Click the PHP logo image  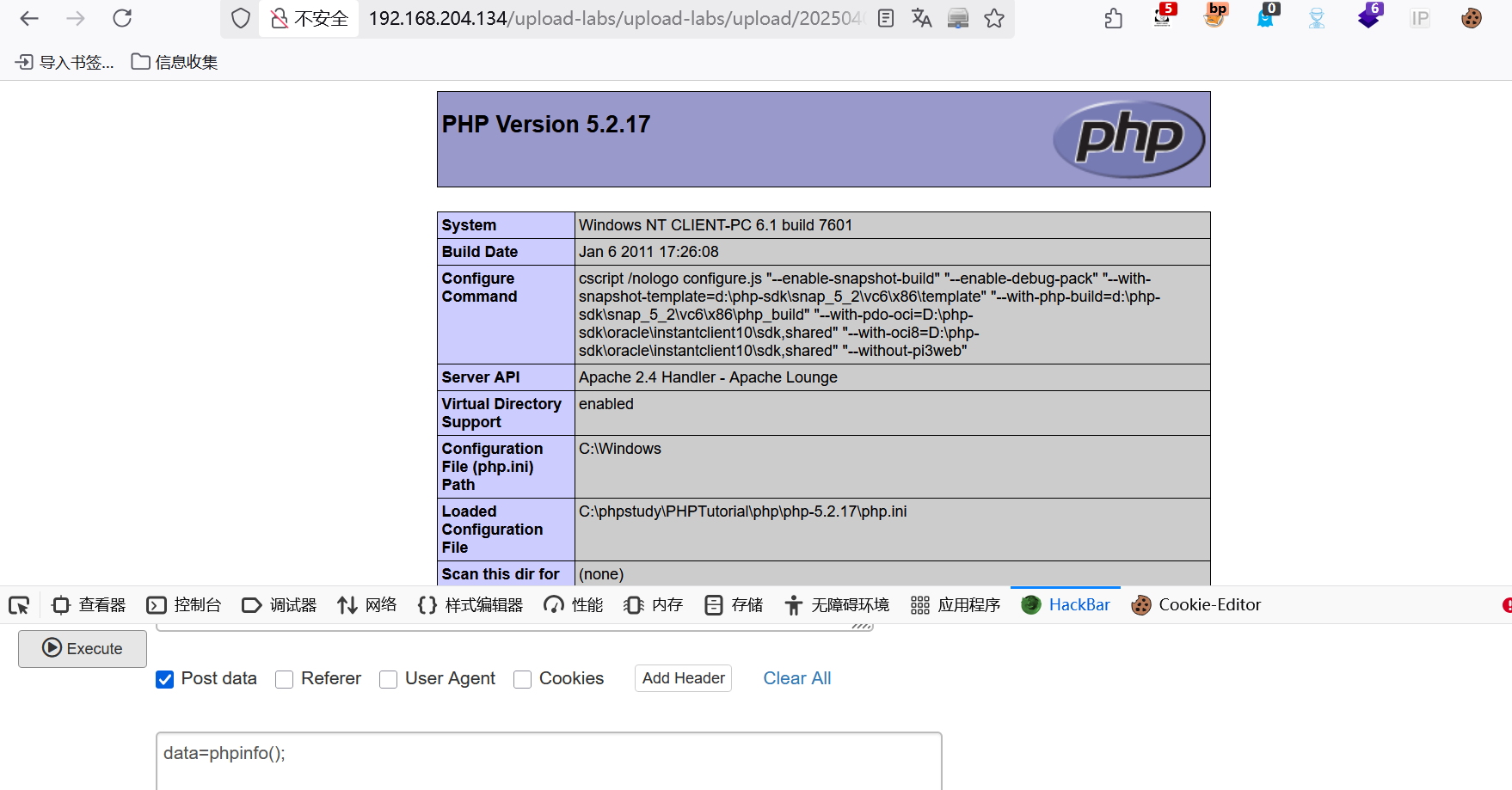(x=1128, y=139)
